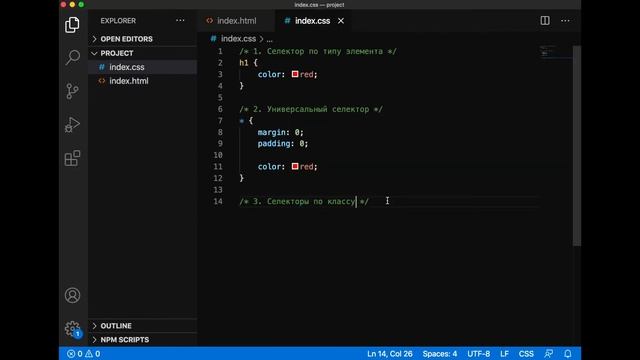This screenshot has height=360, width=640.
Task: Open the Explorer view in activity bar
Action: point(72,25)
